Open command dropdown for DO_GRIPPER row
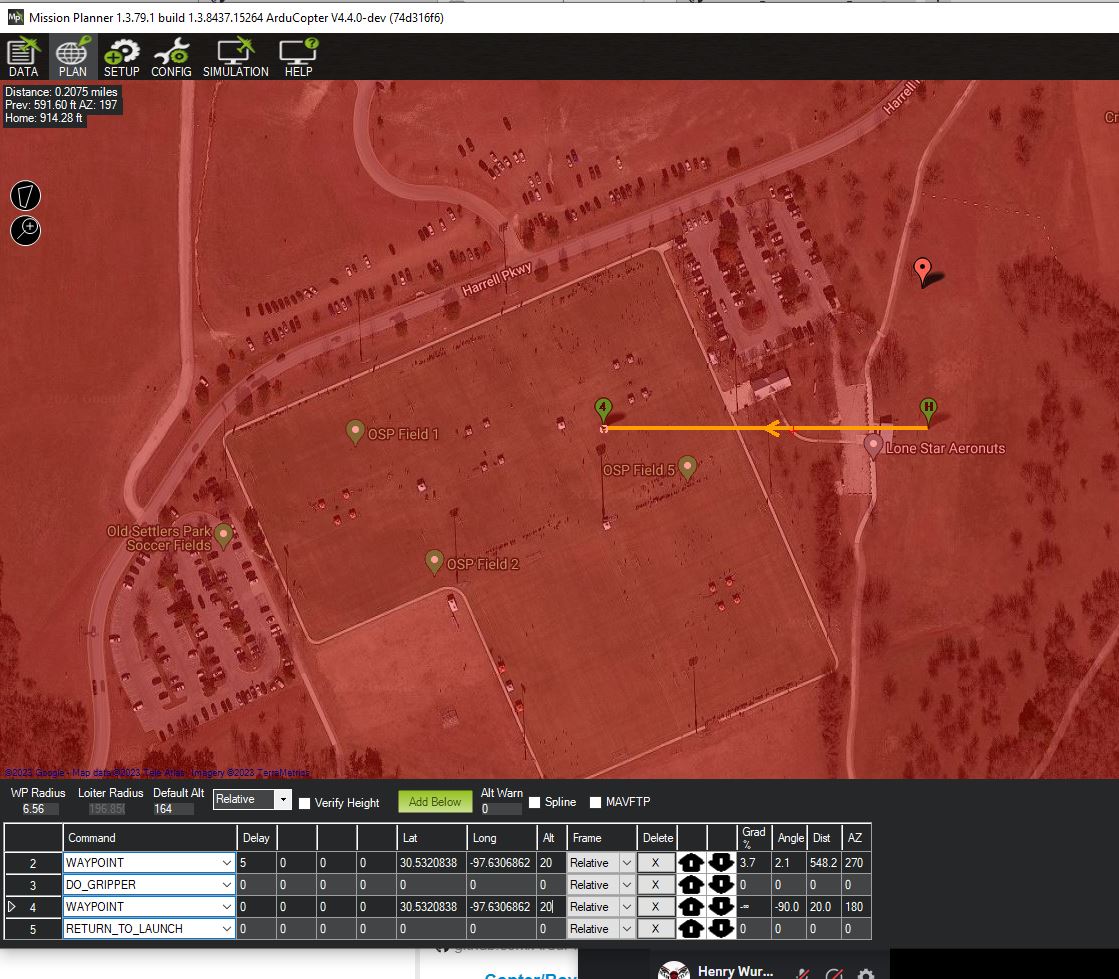Image resolution: width=1119 pixels, height=979 pixels. (x=225, y=885)
